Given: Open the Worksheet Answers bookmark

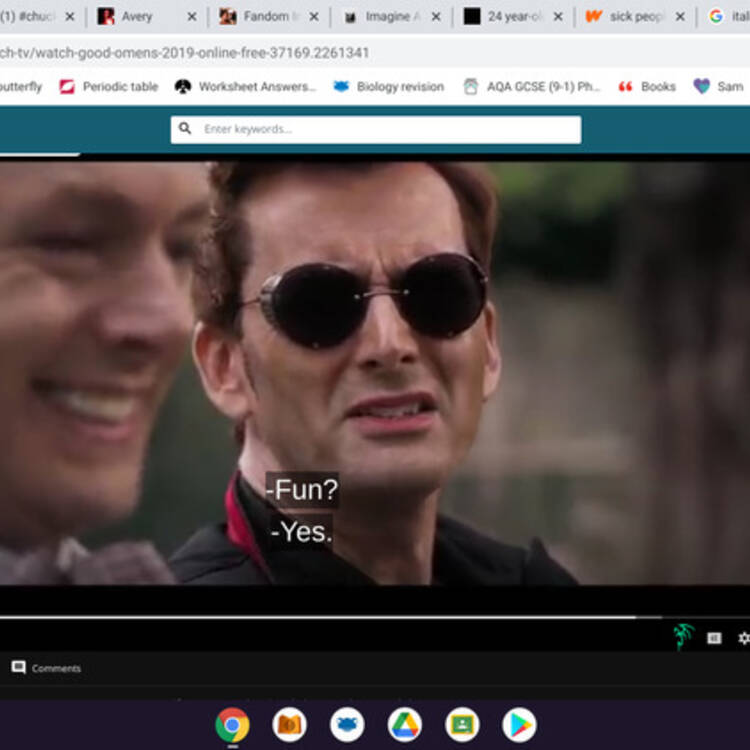Looking at the screenshot, I should click(245, 87).
